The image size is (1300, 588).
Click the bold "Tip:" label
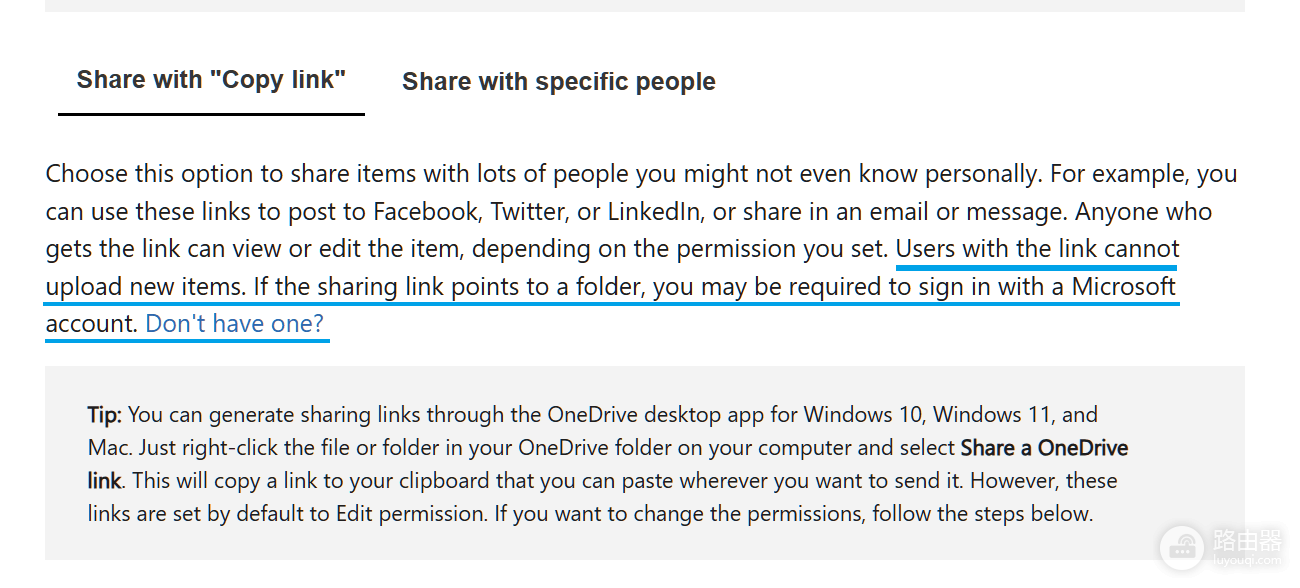click(x=105, y=414)
